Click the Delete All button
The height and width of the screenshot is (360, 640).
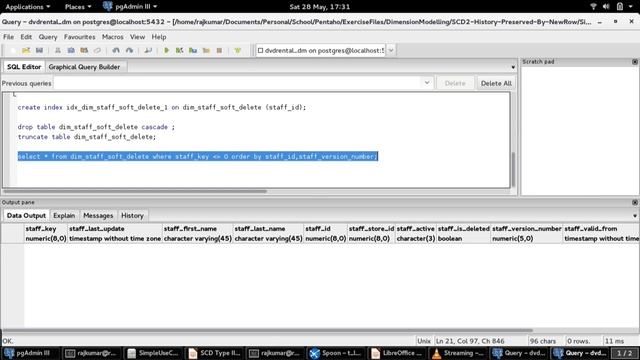coord(496,83)
